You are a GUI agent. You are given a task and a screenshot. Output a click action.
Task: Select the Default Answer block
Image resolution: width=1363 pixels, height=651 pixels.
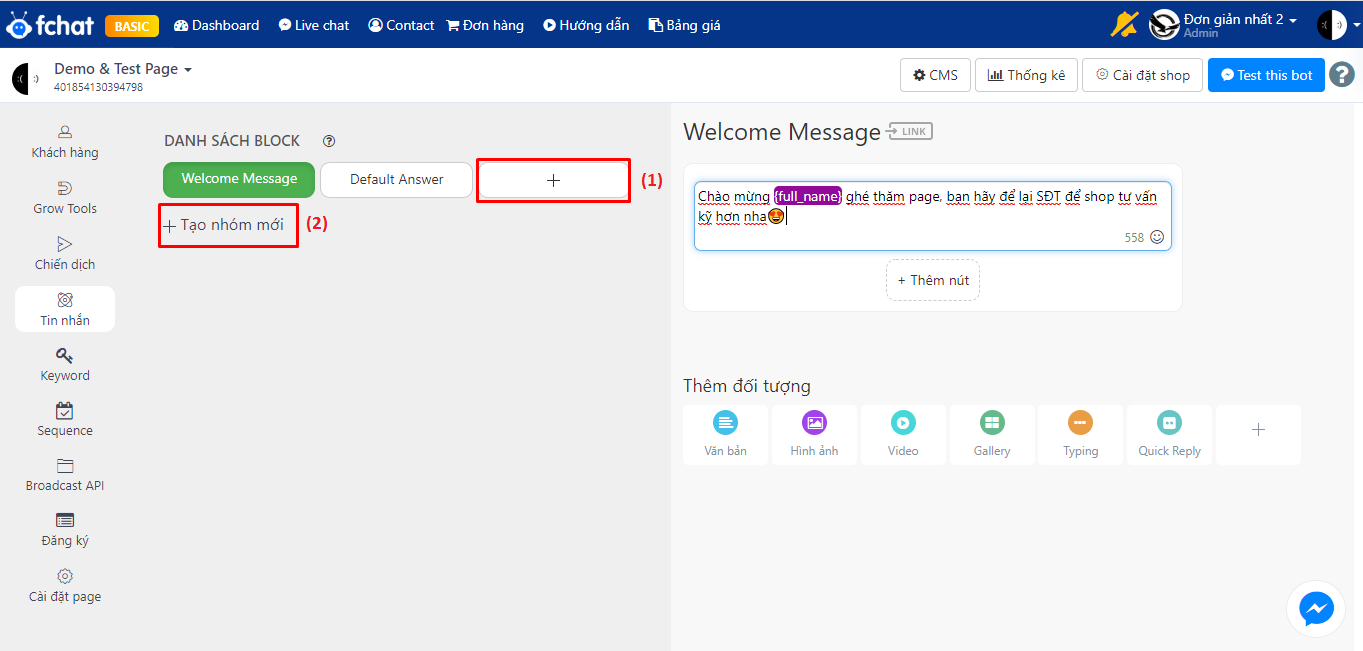396,179
